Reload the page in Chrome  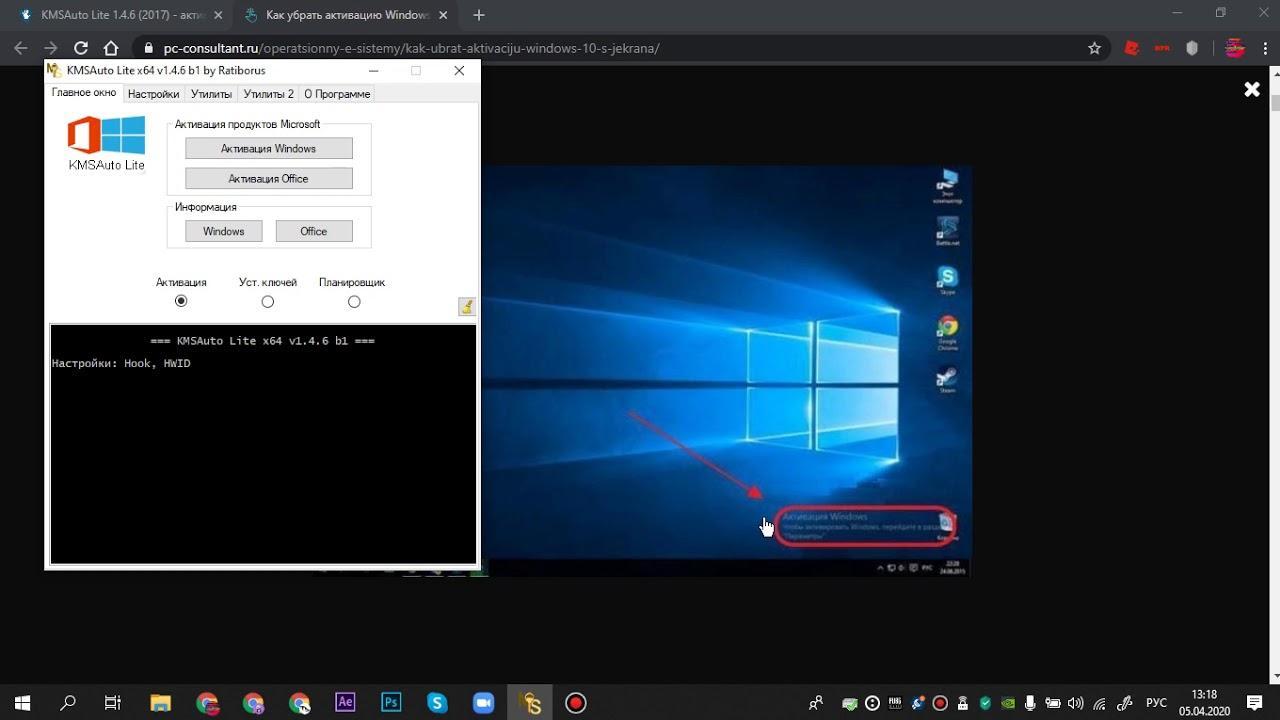(81, 48)
